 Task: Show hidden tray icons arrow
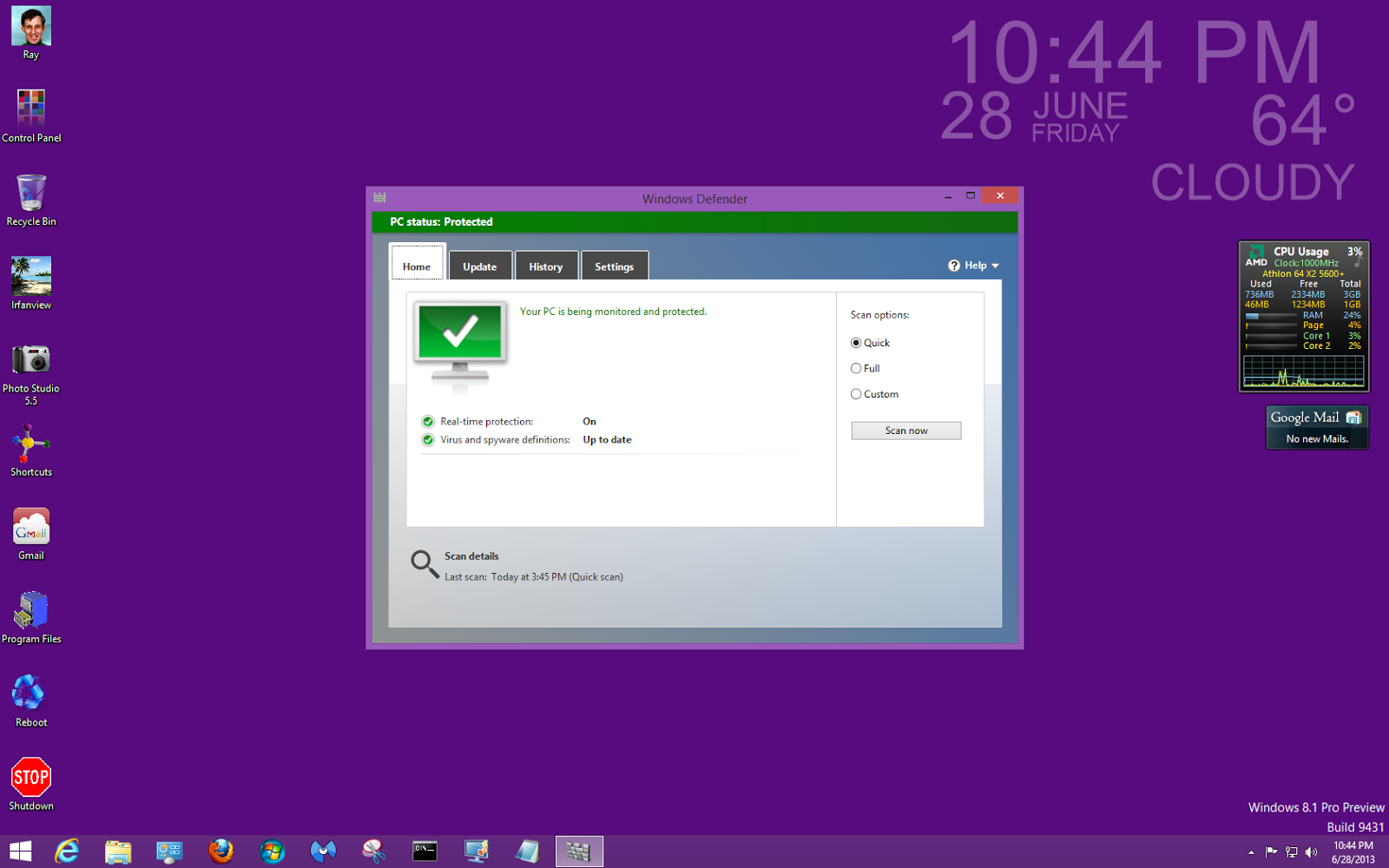(x=1251, y=852)
